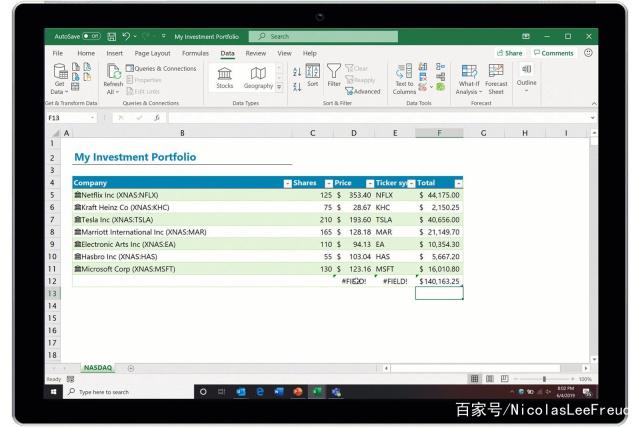Click the Advanced filter icon

(x=349, y=91)
